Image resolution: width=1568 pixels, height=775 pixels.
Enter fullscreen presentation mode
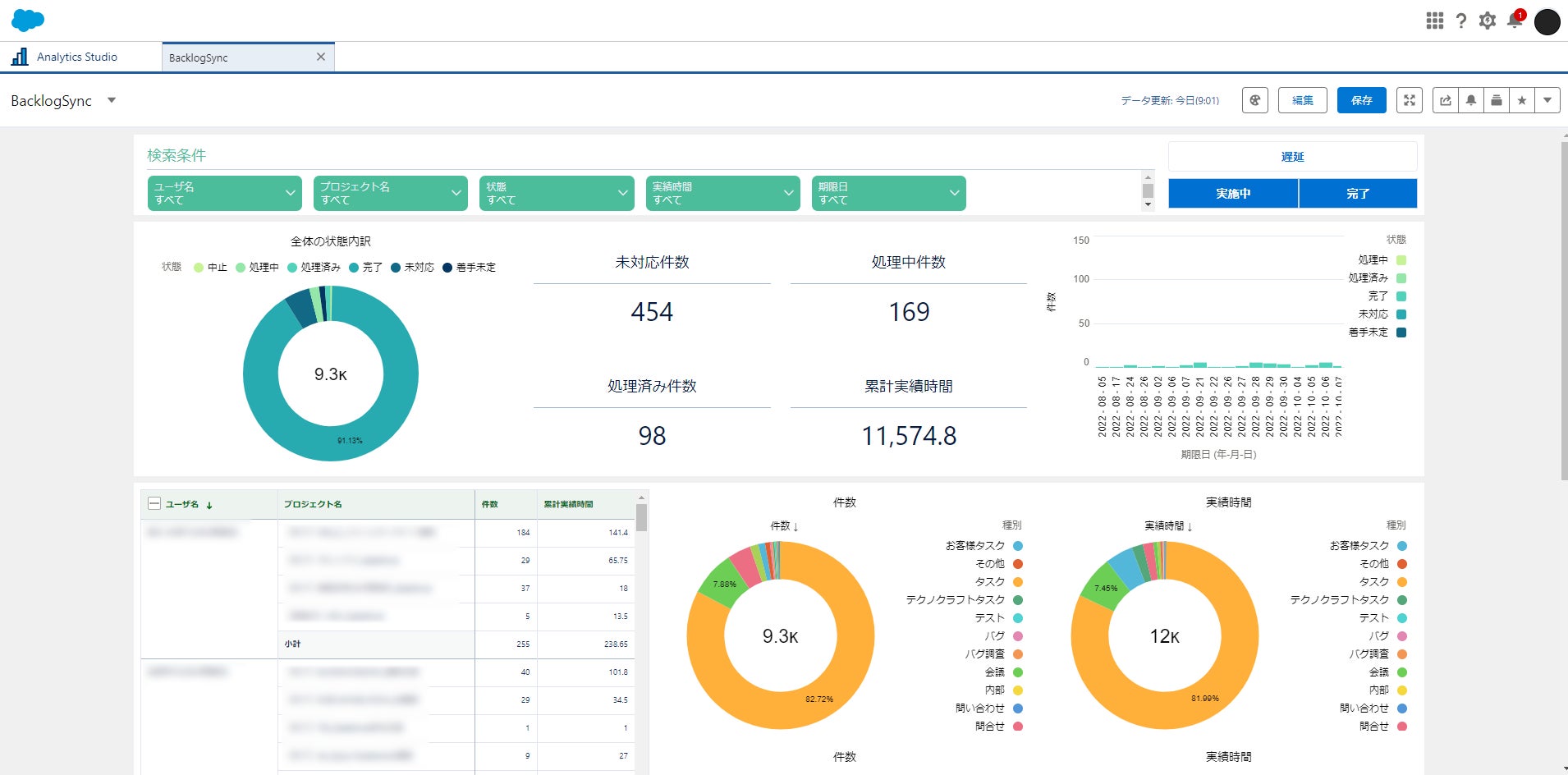1409,100
